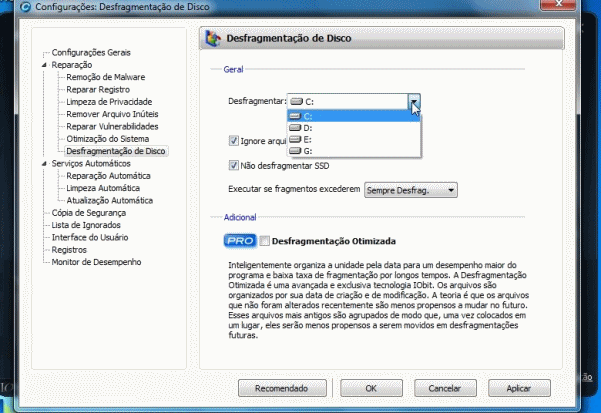
Task: Open Lista de Ignorados settings
Action: (86, 225)
